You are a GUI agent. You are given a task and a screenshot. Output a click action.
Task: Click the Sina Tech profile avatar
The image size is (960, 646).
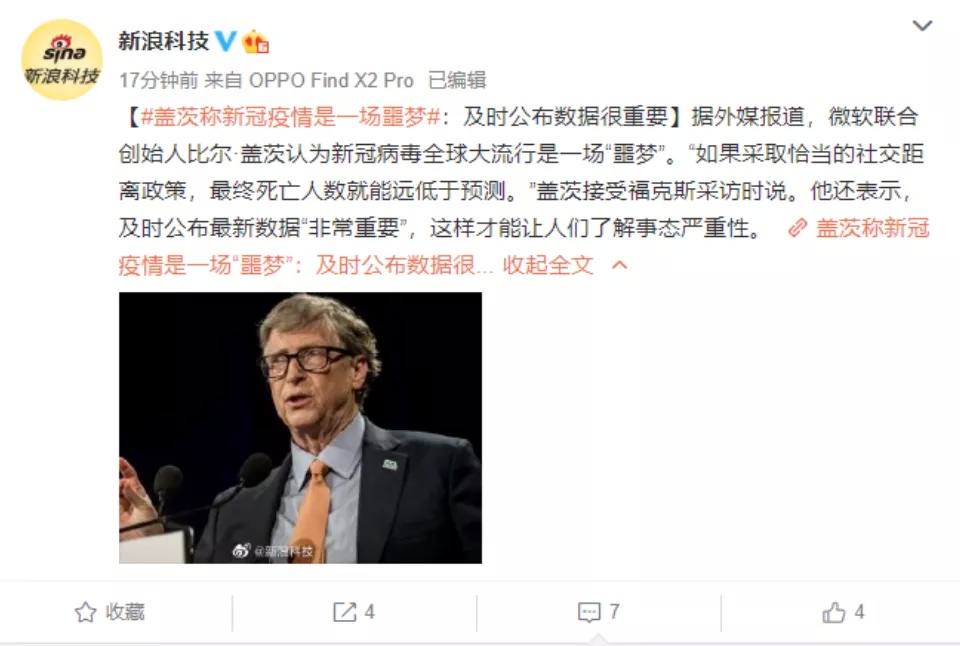pyautogui.click(x=61, y=60)
